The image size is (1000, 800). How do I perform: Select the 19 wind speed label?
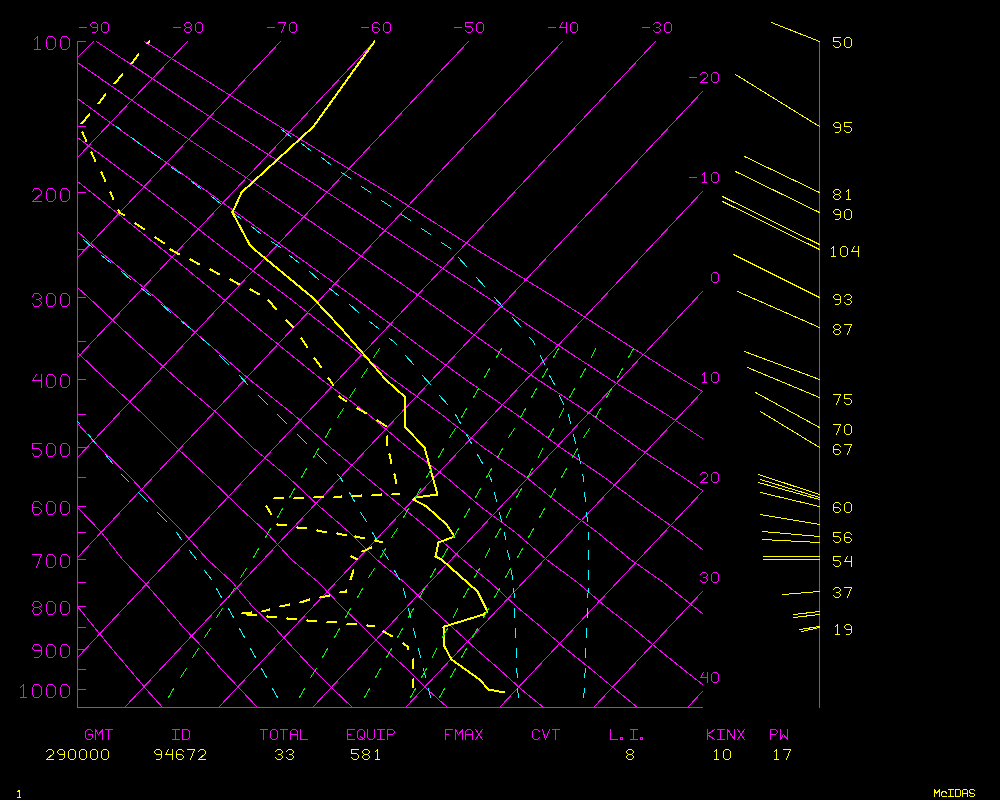tap(842, 630)
